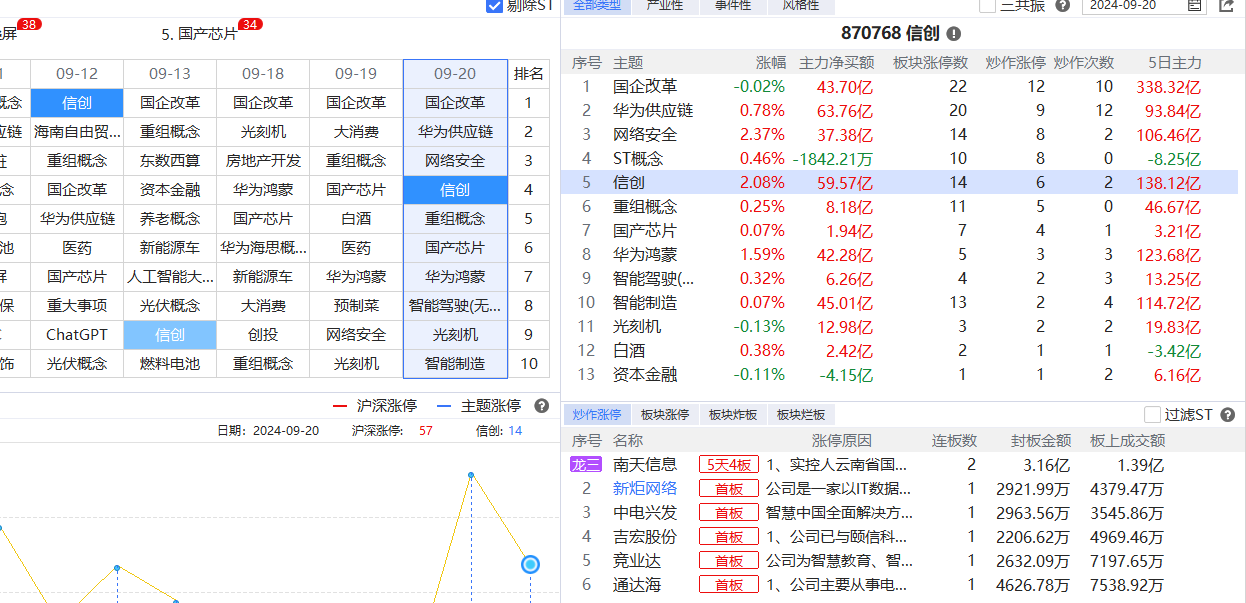Uncheck the 剔除ST checkbox
Screen dimensions: 1246x603
click(x=494, y=6)
